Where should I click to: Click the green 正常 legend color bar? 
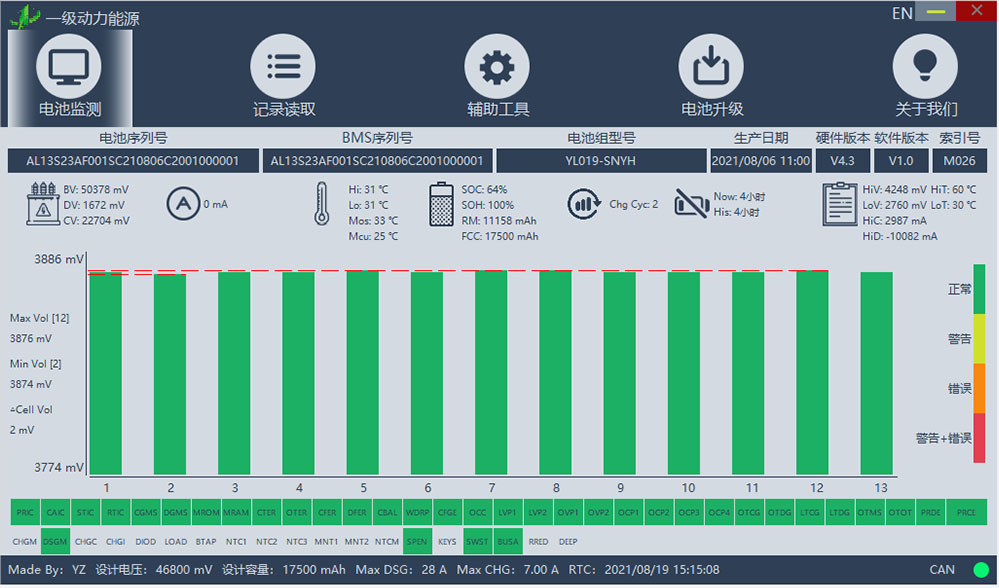979,290
